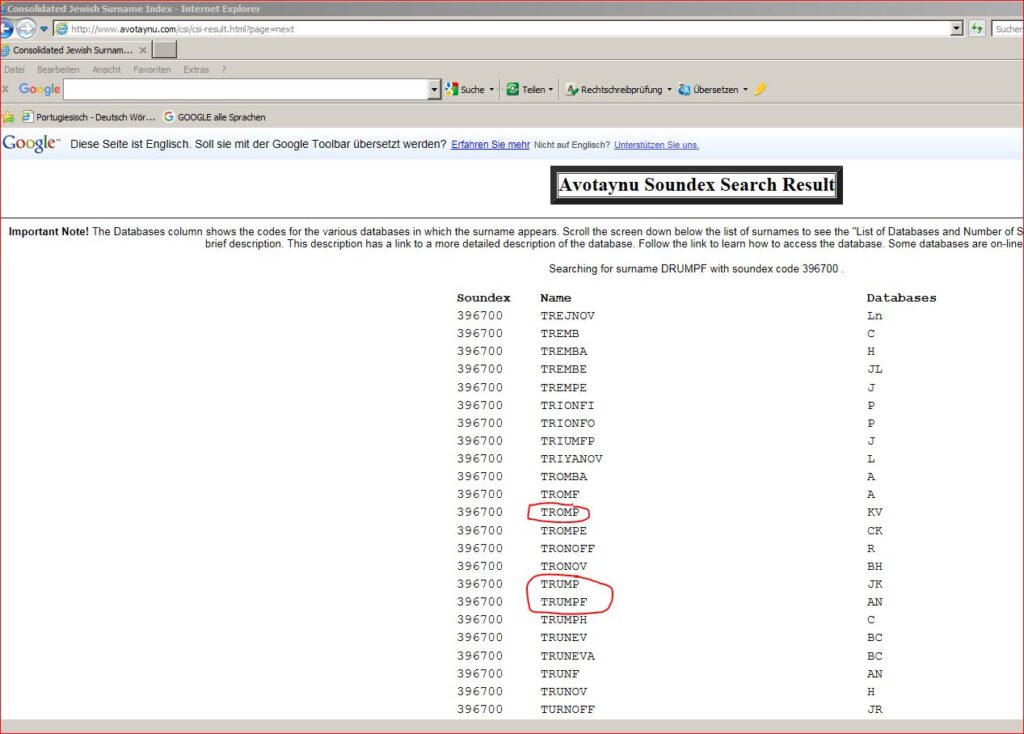Click the refresh icon beside the address bar
The height and width of the screenshot is (734, 1024).
click(976, 29)
